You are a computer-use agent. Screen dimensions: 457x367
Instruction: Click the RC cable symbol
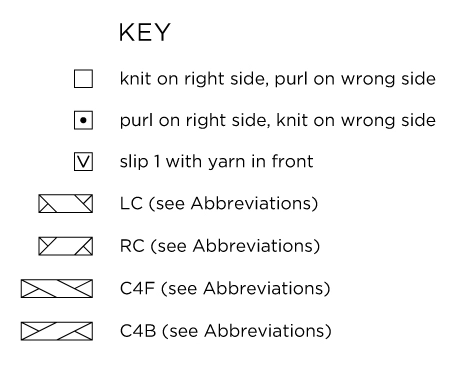tap(66, 246)
